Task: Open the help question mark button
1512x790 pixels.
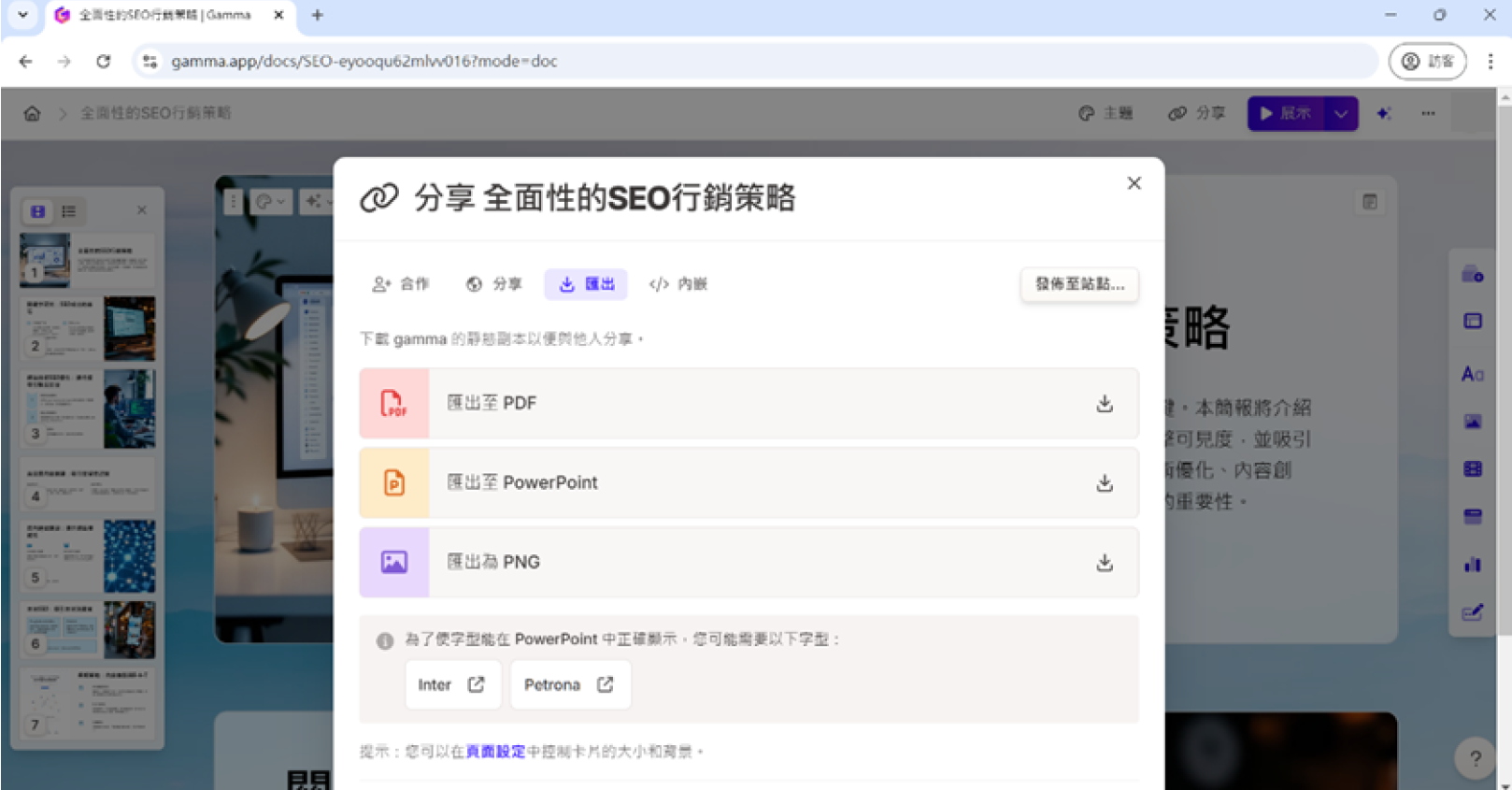Action: click(1476, 758)
